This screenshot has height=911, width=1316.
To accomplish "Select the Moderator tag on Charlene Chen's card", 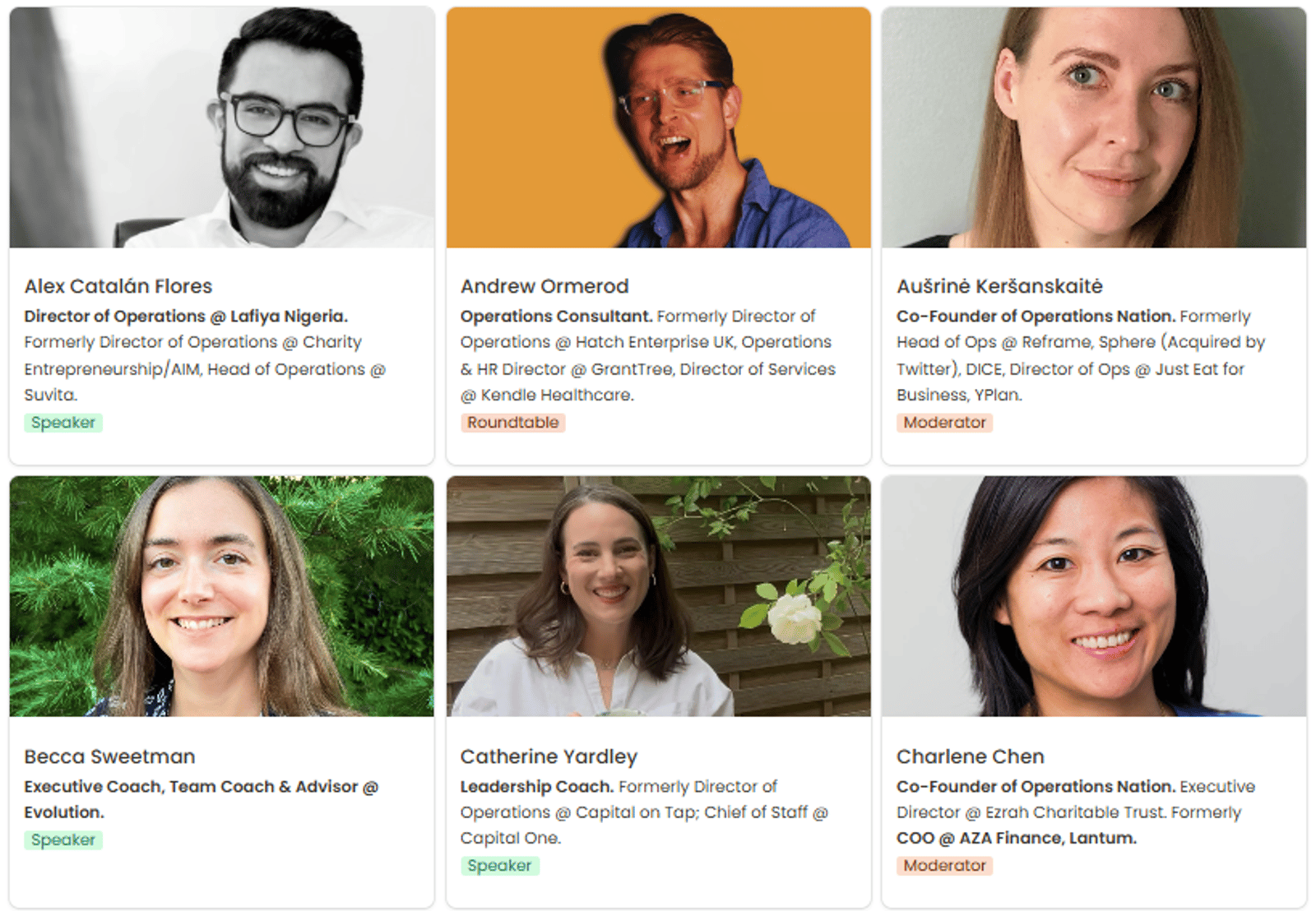I will (x=944, y=866).
